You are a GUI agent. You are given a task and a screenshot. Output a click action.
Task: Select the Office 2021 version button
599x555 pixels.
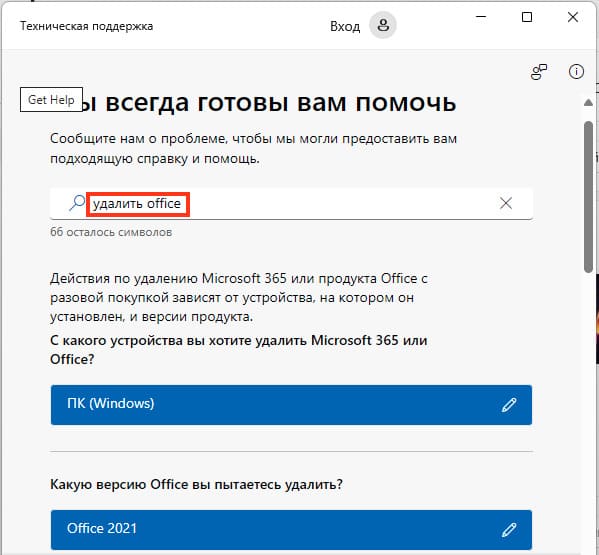[291, 530]
